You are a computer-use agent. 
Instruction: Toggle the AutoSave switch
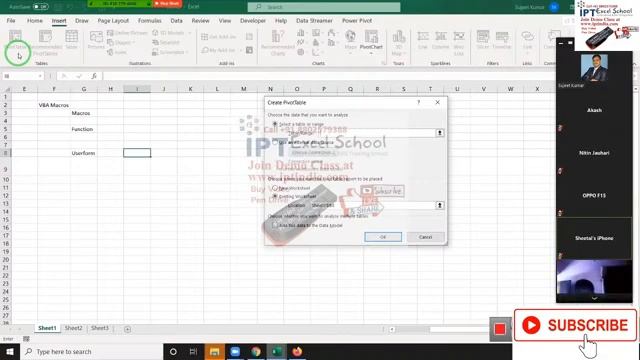(40, 7)
